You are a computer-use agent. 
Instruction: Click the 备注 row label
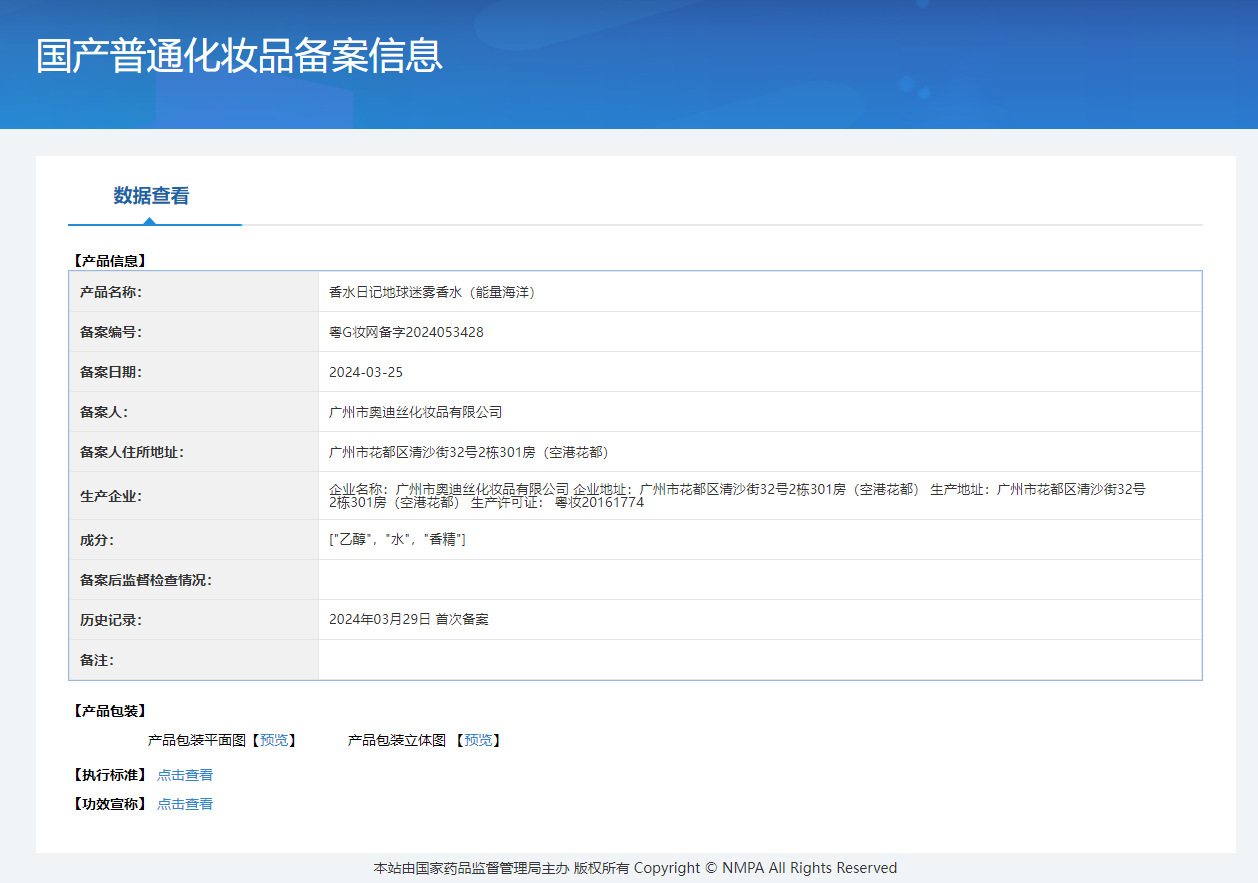click(x=97, y=660)
